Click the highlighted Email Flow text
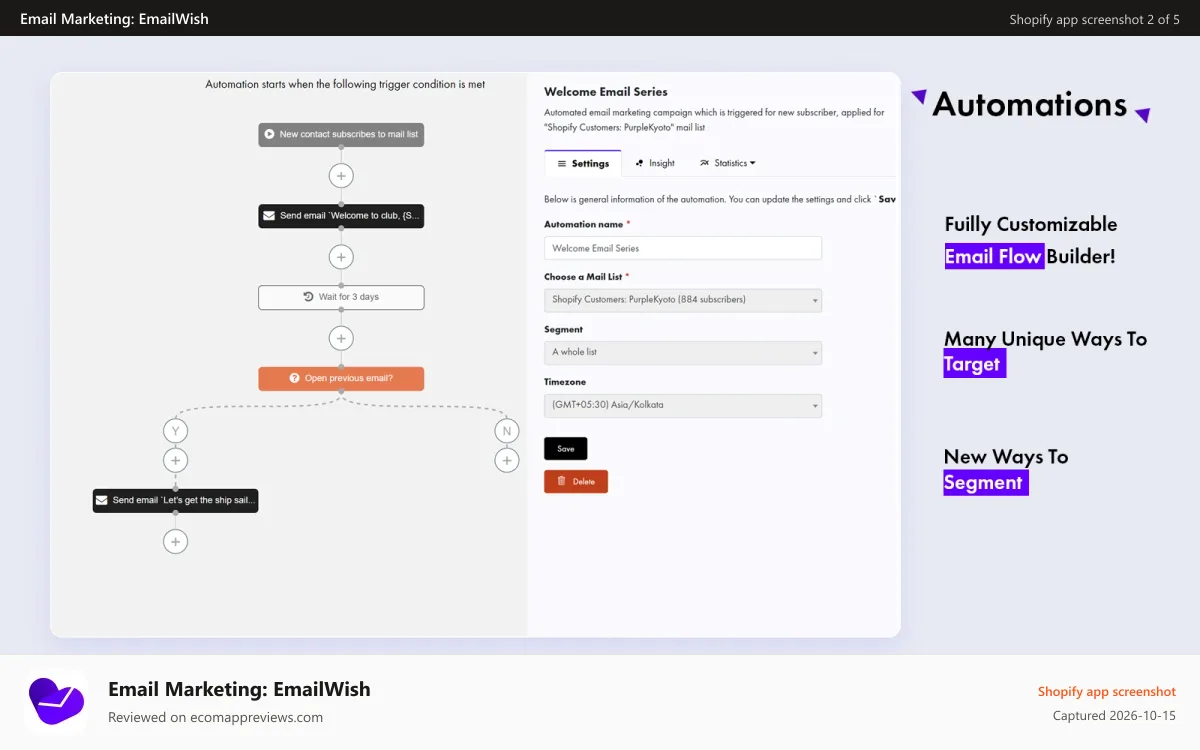Viewport: 1200px width, 750px height. tap(994, 256)
